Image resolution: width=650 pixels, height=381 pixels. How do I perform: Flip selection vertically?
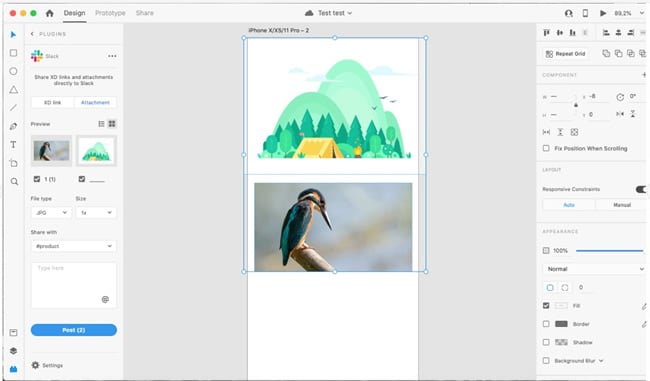[x=633, y=114]
